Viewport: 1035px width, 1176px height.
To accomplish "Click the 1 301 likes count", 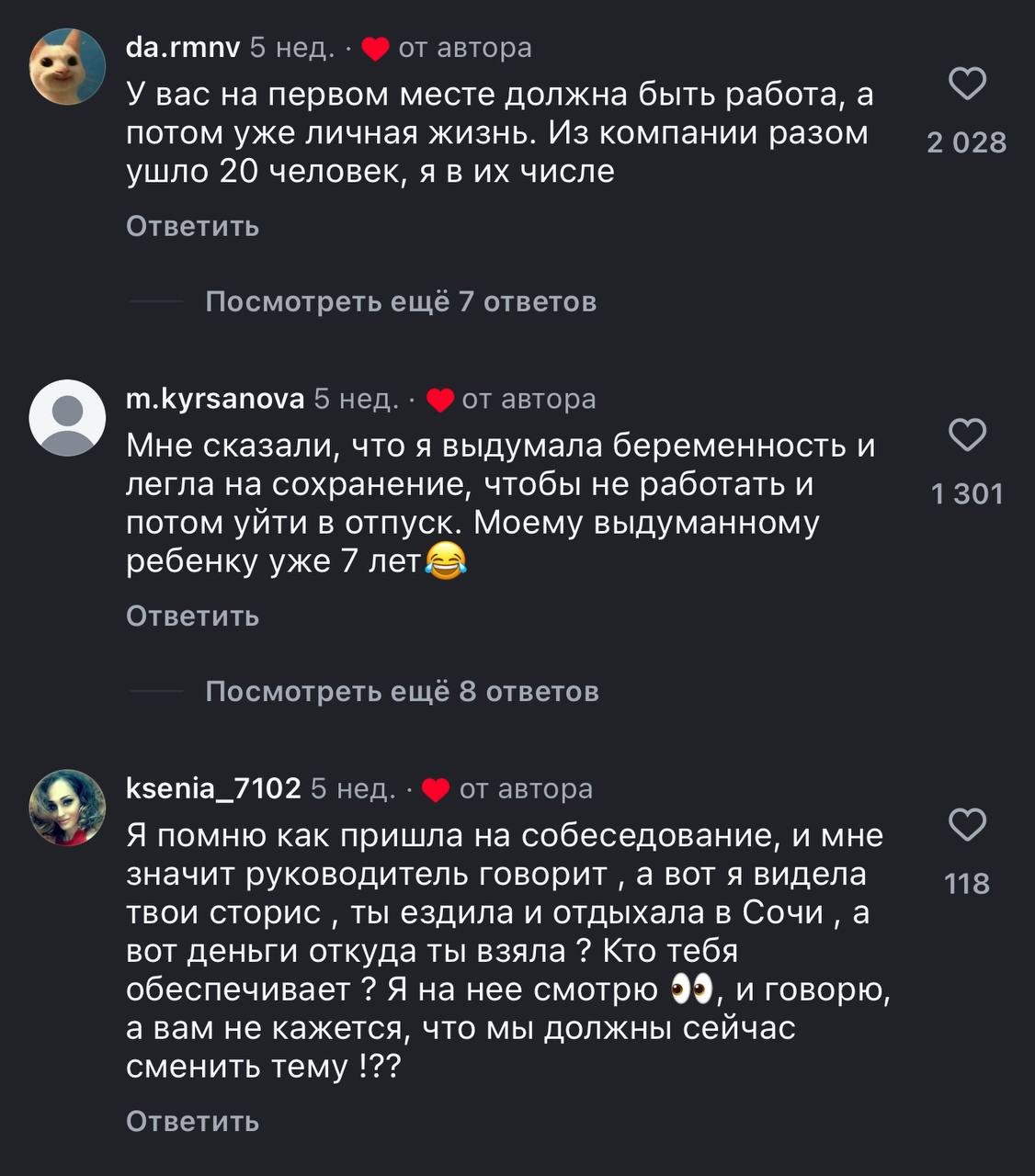I will click(x=967, y=494).
